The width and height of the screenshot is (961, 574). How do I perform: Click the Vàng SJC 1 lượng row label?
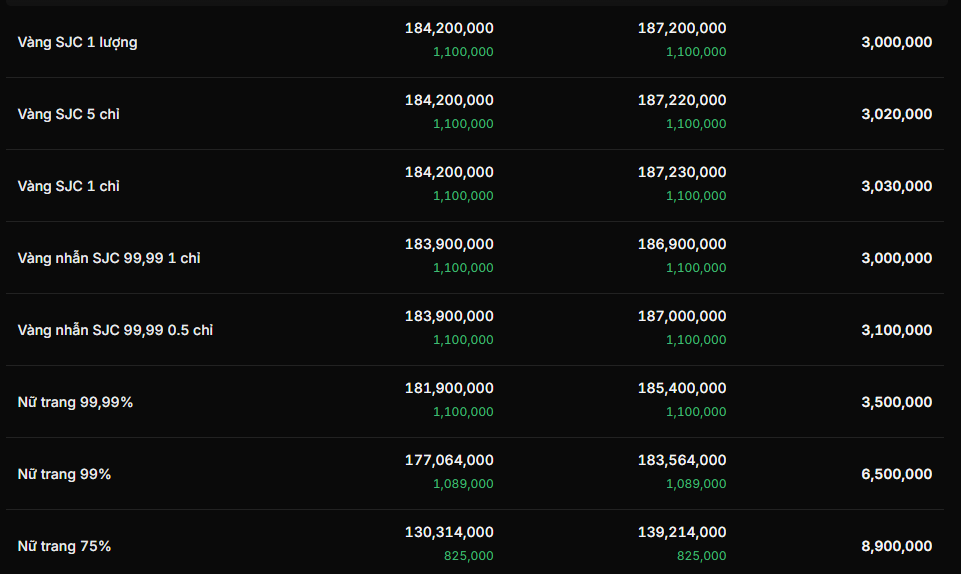pos(77,42)
